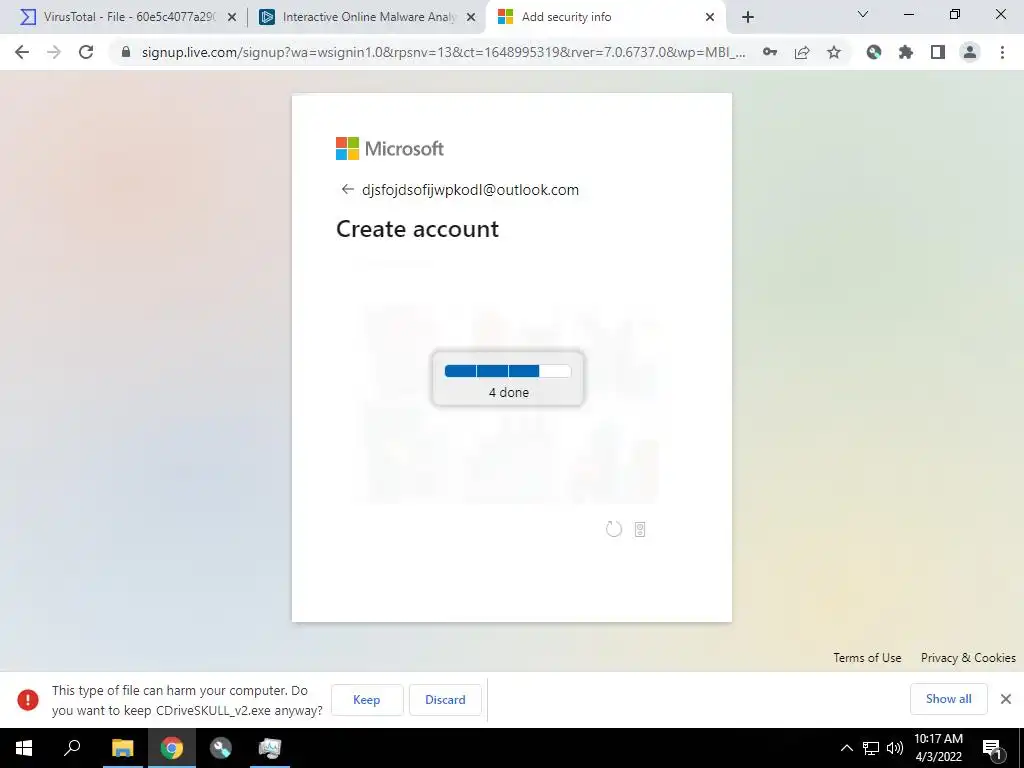Open saved passwords key icon
Image resolution: width=1024 pixels, height=768 pixels.
(x=770, y=52)
